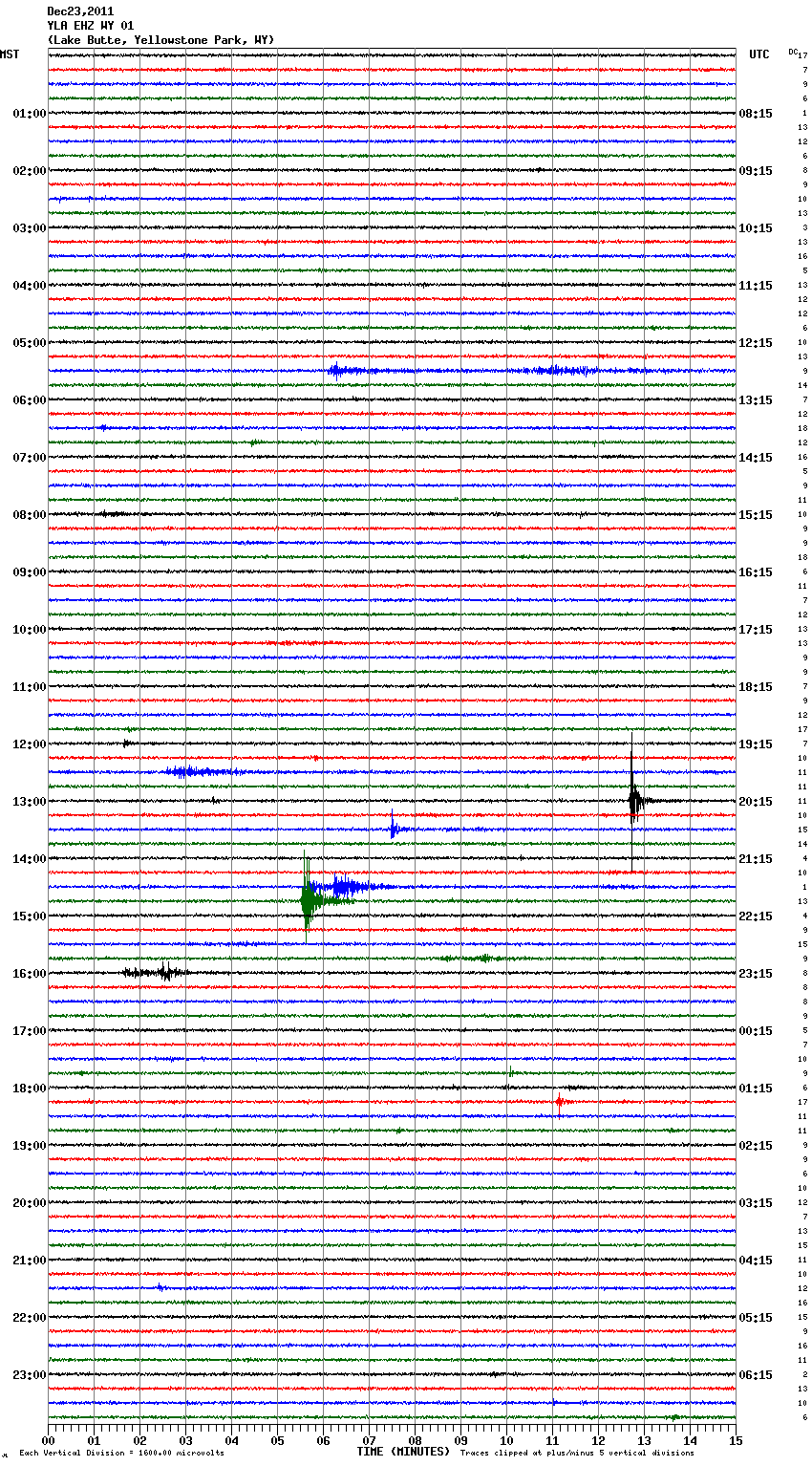Click the "Each Vertical Division = 1600.00 microvolts" note

122,1453
